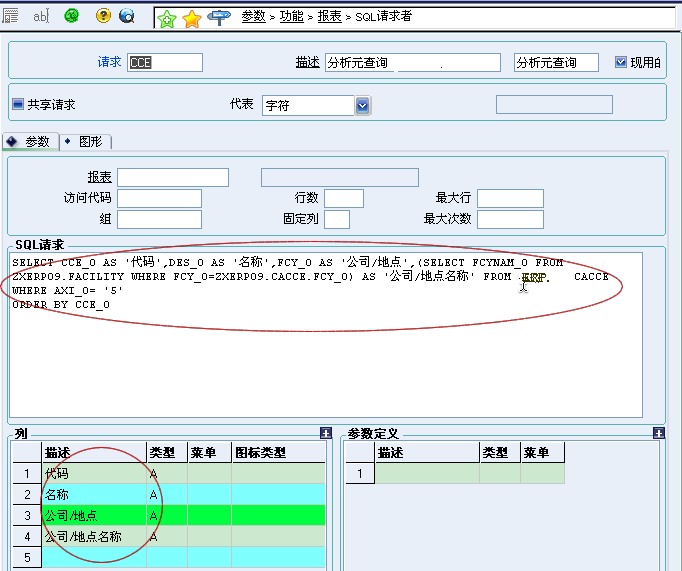682x571 pixels.
Task: Toggle the 现用的 checkbox
Action: [621, 62]
